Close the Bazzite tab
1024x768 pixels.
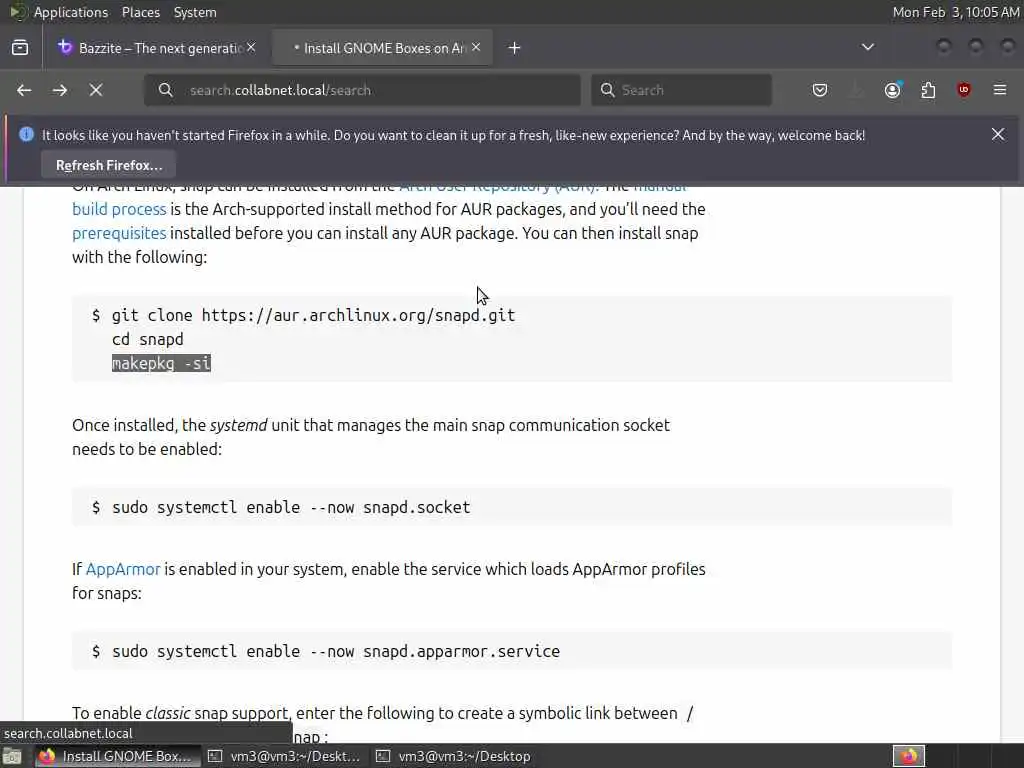pyautogui.click(x=251, y=48)
